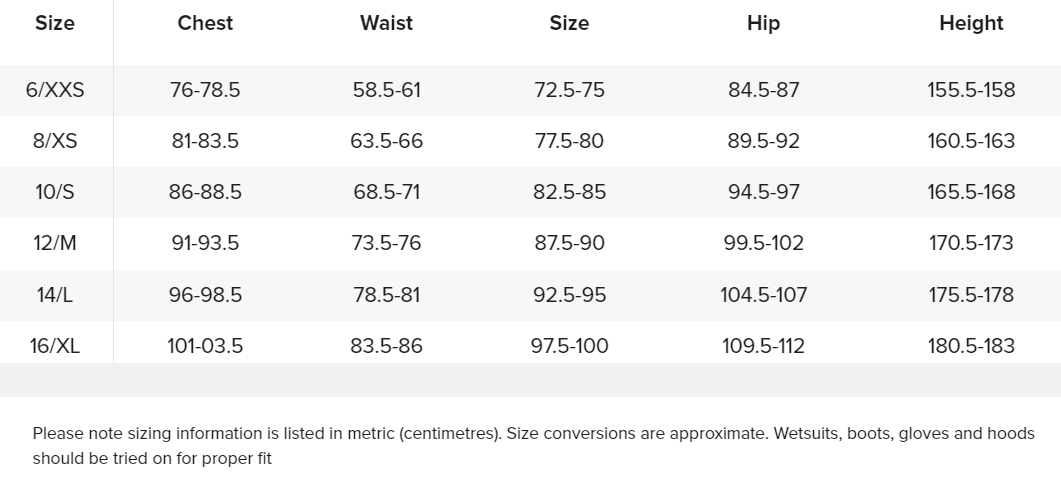Select the 8/XS size row label
Screen dimensions: 1061x478
click(x=55, y=141)
